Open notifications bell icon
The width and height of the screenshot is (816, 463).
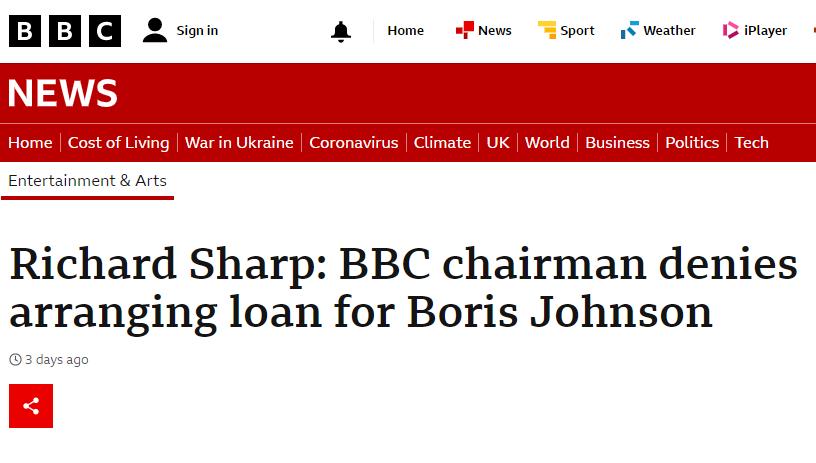[x=341, y=31]
